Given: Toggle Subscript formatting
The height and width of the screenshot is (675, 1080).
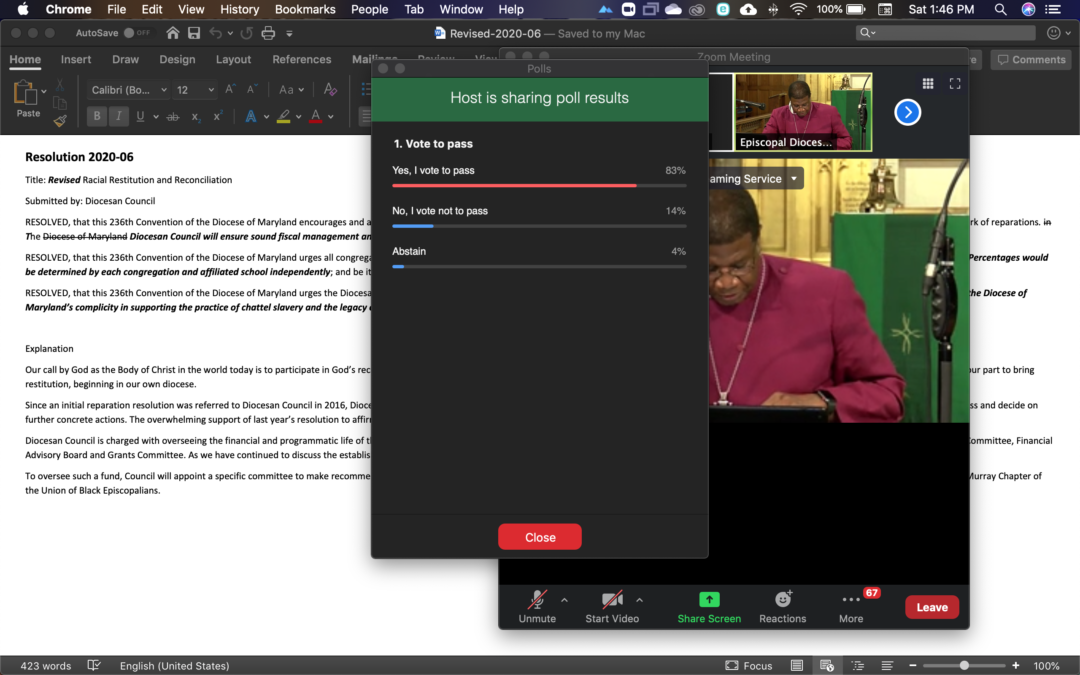Looking at the screenshot, I should tap(196, 116).
